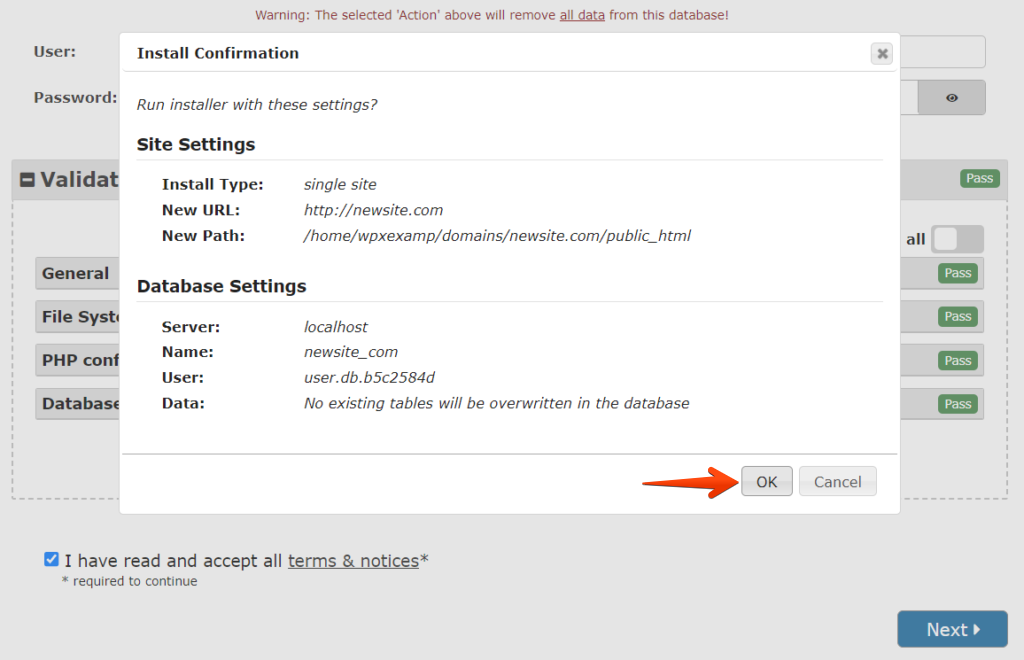Click the Validation header Pass badge
The width and height of the screenshot is (1024, 660).
pos(979,178)
